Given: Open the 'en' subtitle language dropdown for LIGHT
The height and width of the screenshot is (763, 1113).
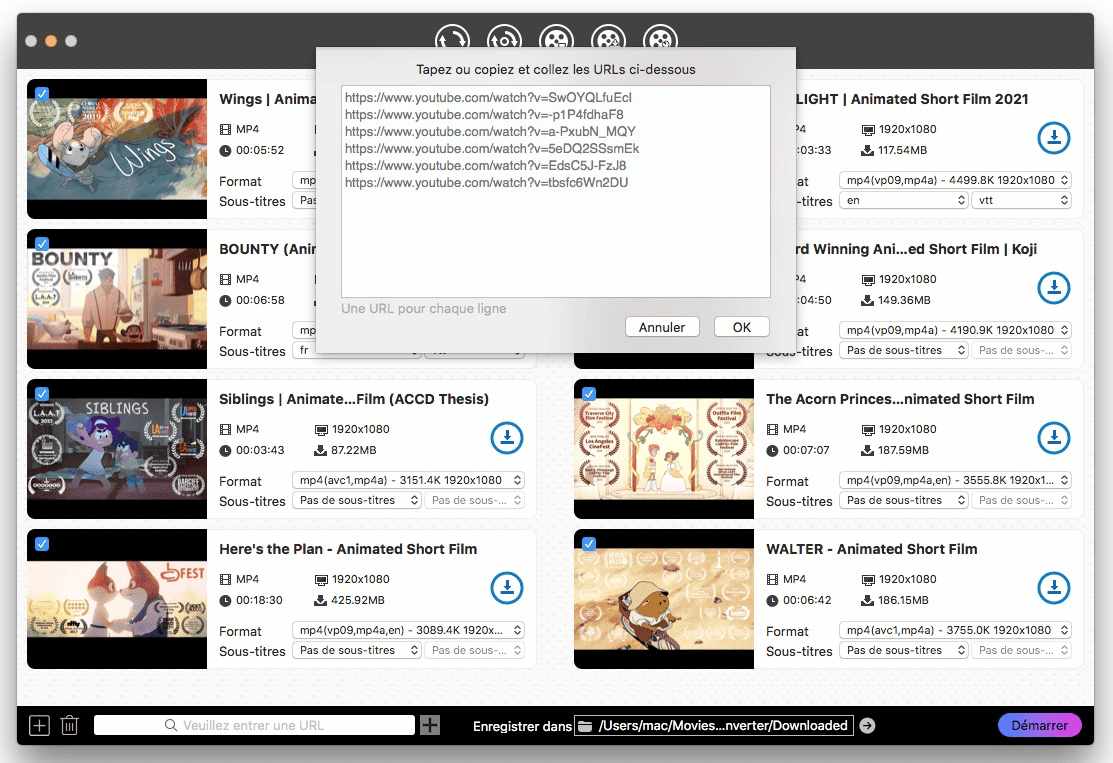Looking at the screenshot, I should coord(904,200).
